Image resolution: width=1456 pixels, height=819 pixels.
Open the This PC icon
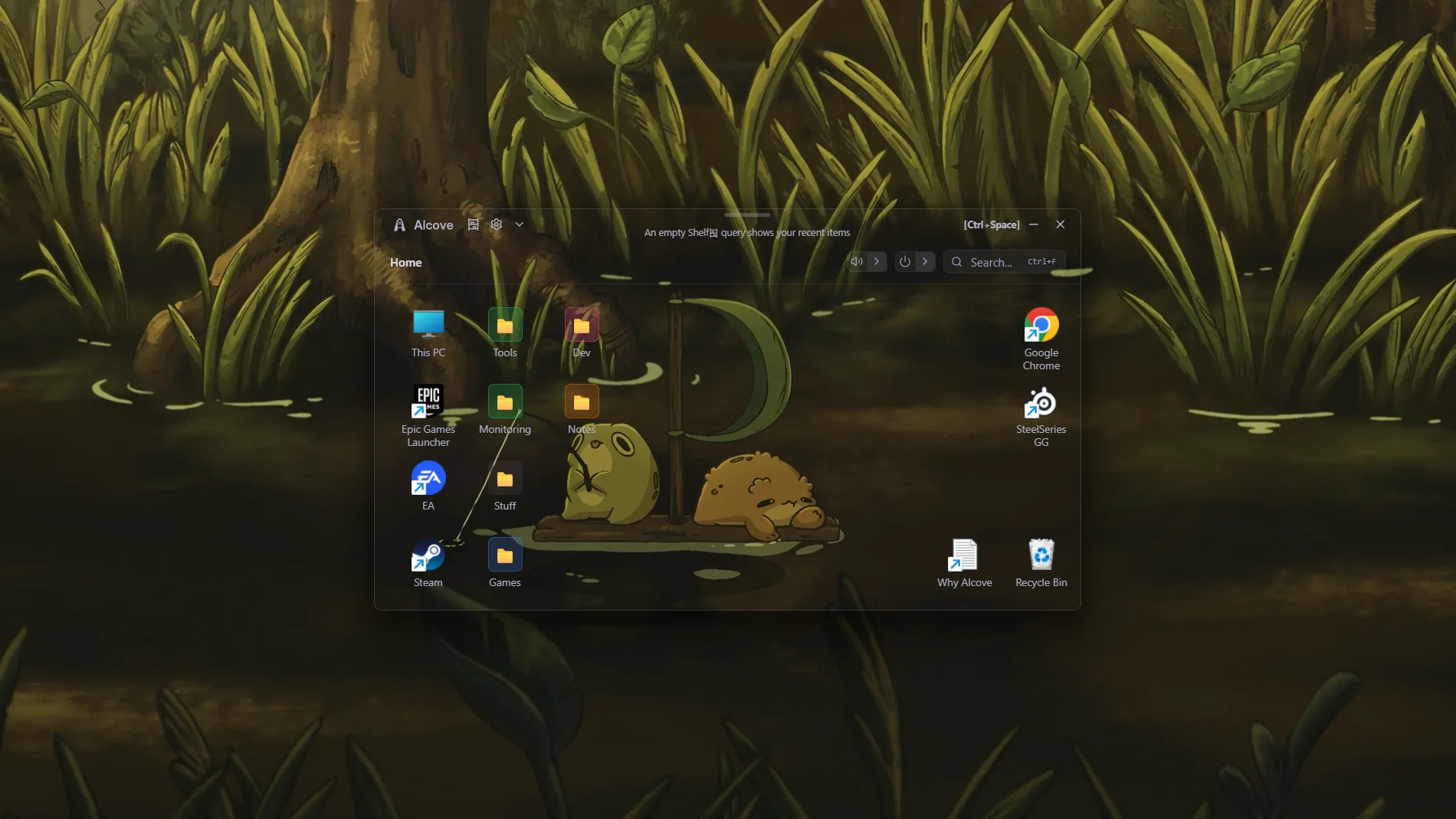428,333
